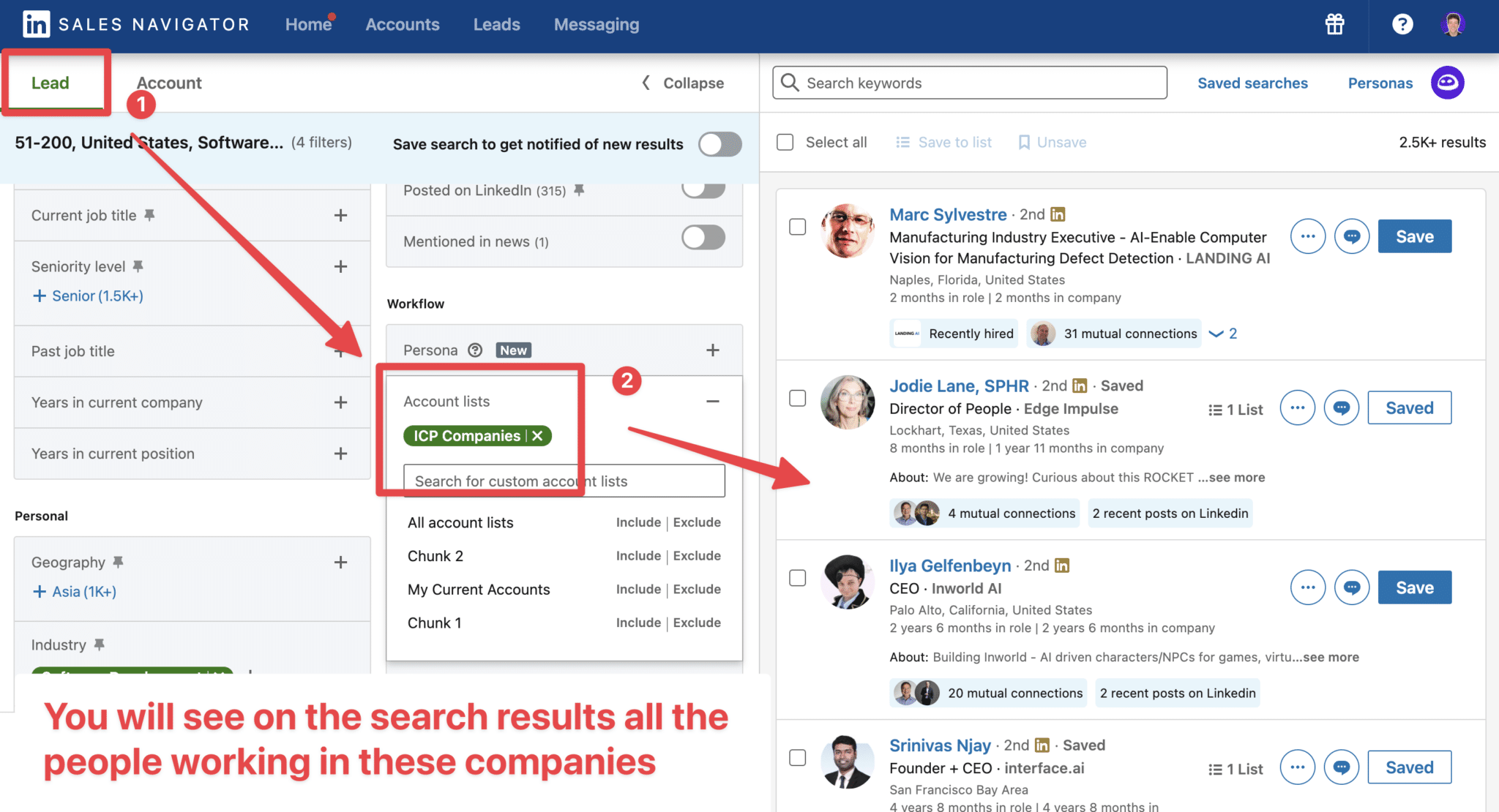This screenshot has width=1499, height=812.
Task: Open the Leads menu in top navigation
Action: (496, 24)
